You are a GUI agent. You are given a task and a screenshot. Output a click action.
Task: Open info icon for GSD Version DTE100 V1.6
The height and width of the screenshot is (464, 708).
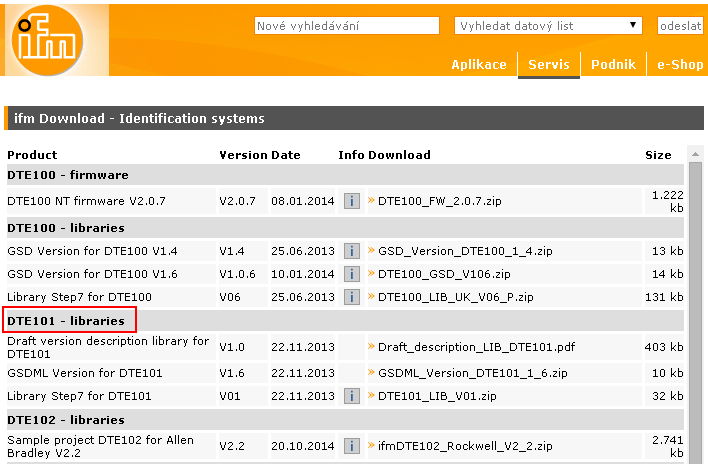pos(352,274)
